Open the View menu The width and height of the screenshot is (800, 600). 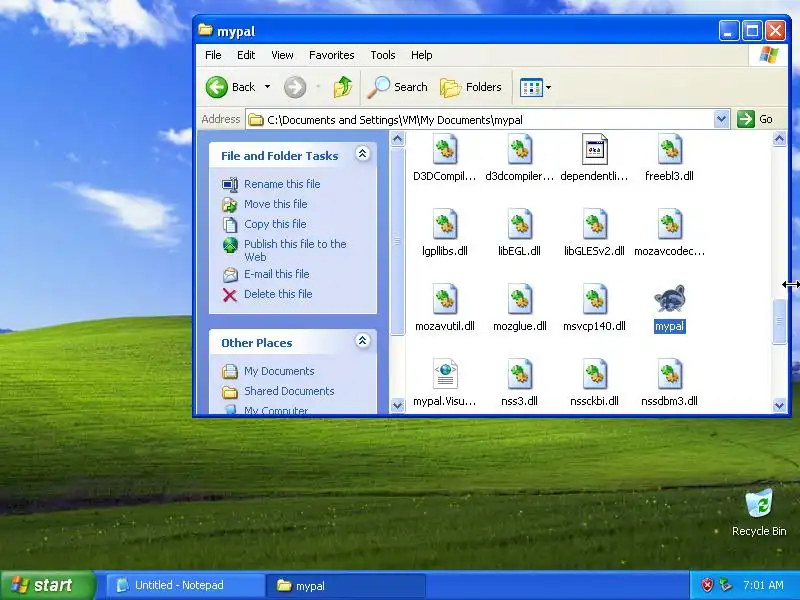coord(282,55)
